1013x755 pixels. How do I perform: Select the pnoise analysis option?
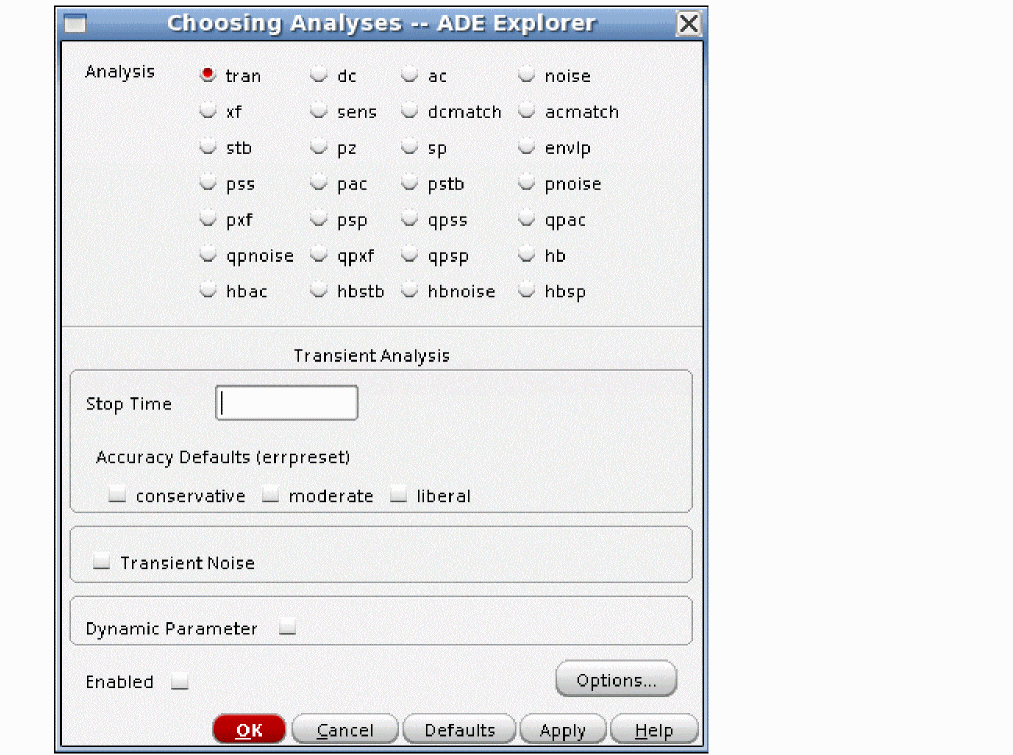click(x=527, y=183)
